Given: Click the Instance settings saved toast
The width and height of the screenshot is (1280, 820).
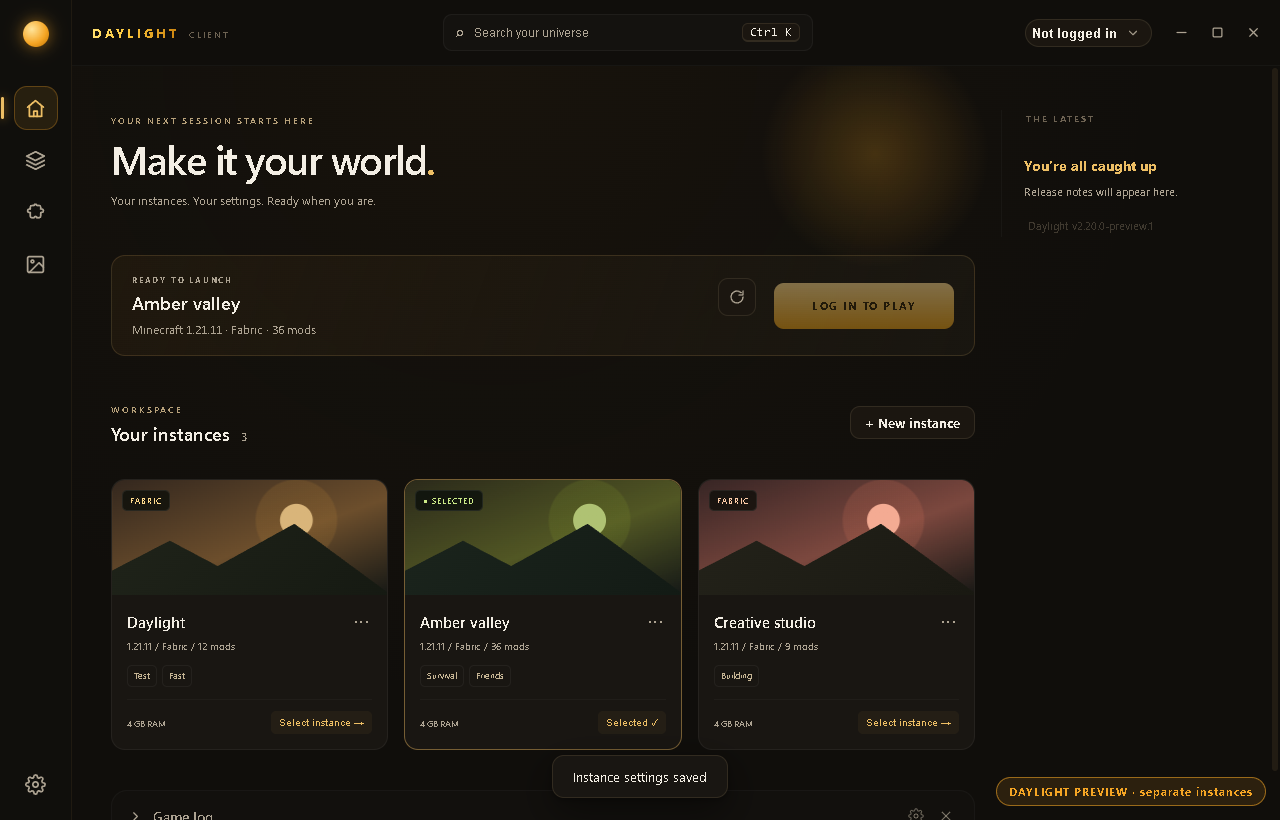Looking at the screenshot, I should click(x=640, y=777).
